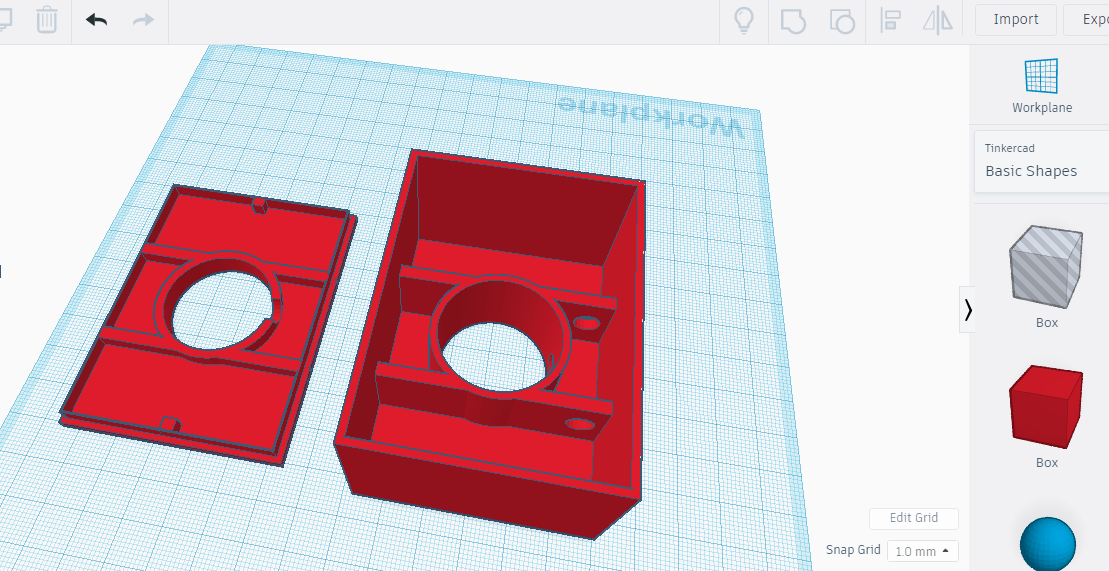The height and width of the screenshot is (571, 1109).
Task: Click the Ungroup shapes icon
Action: (x=842, y=21)
